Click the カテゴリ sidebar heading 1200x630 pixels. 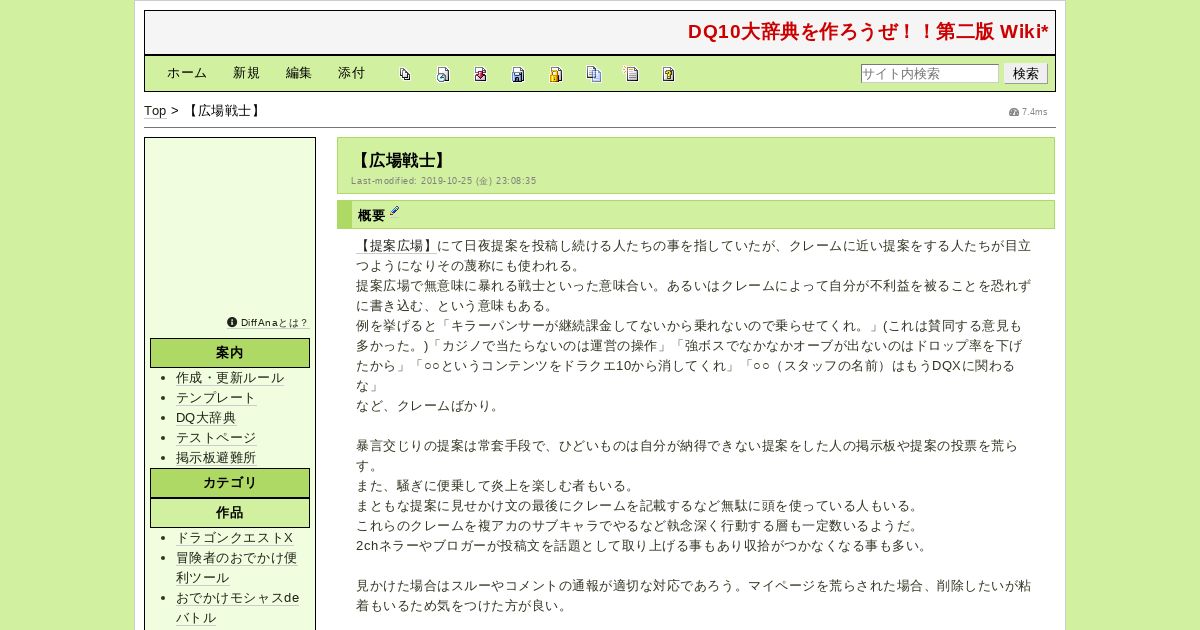(230, 483)
